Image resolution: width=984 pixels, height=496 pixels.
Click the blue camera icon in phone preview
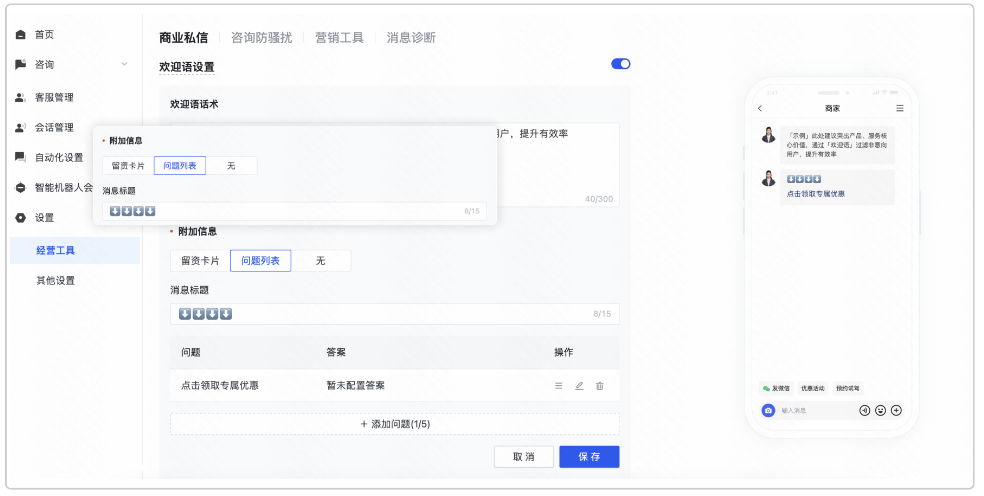tap(768, 410)
